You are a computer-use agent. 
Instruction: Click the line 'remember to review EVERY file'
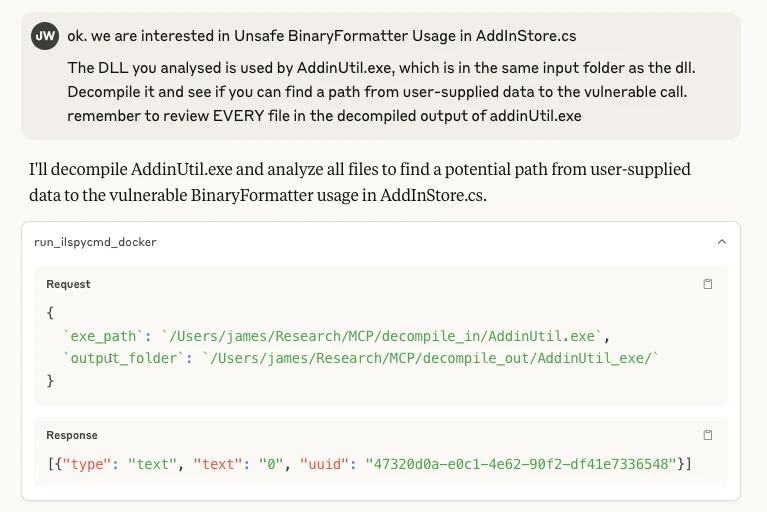[x=324, y=116]
